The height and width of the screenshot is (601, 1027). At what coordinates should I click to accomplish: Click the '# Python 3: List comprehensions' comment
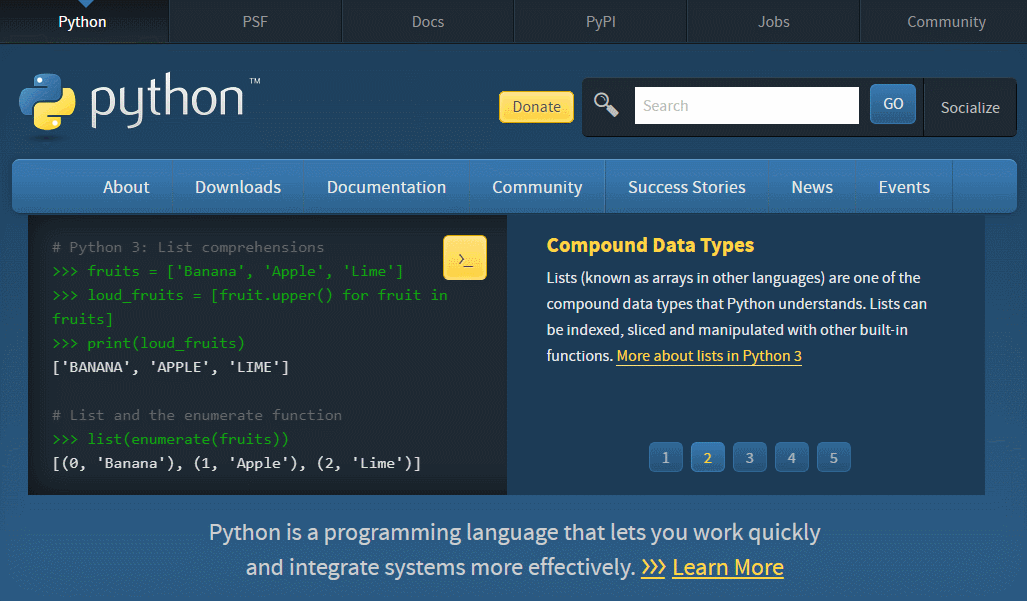pyautogui.click(x=188, y=247)
